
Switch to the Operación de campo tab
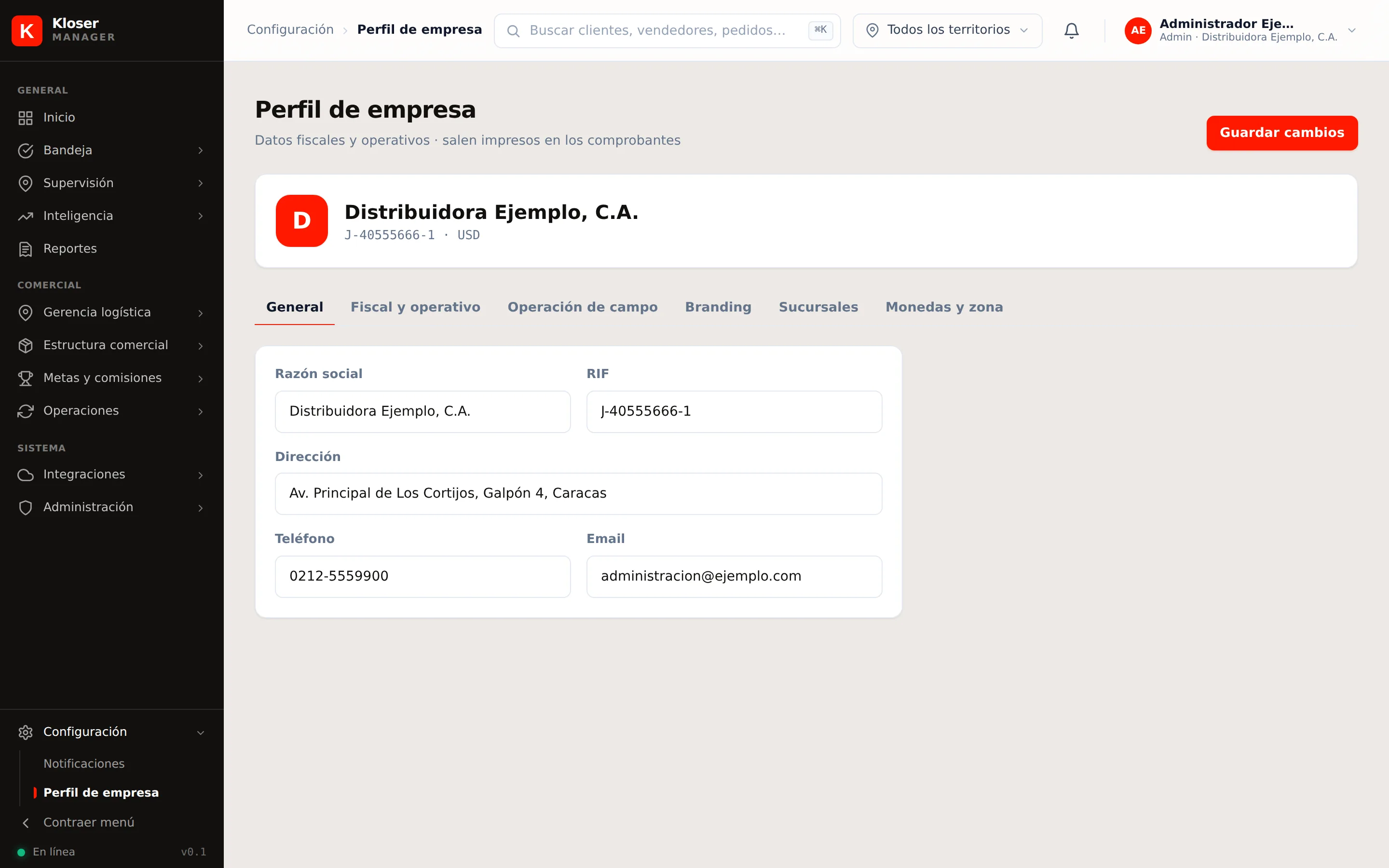click(x=582, y=307)
